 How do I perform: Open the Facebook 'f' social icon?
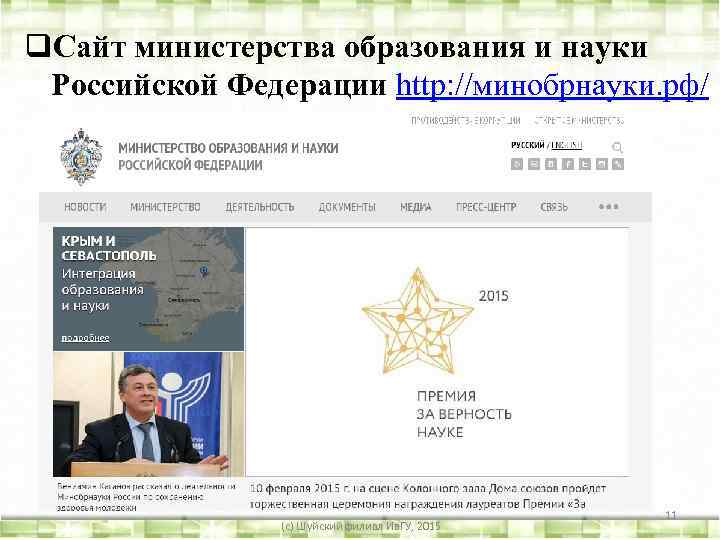tap(568, 164)
